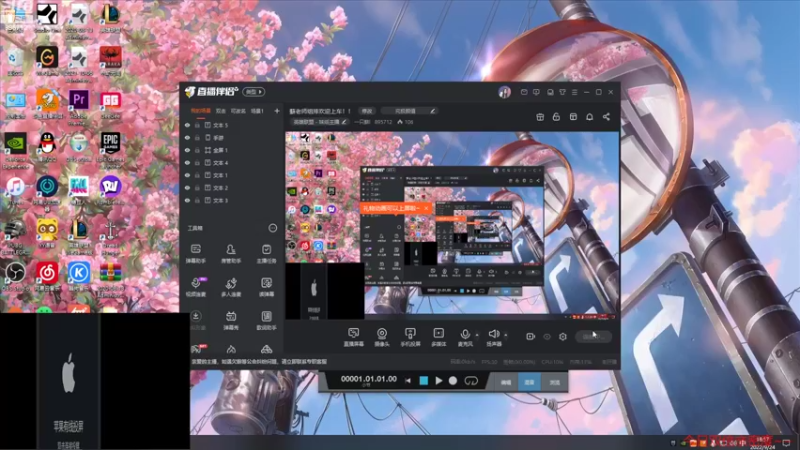
Task: Switch to the highlighted blue tab in transport bar
Action: coord(530,382)
